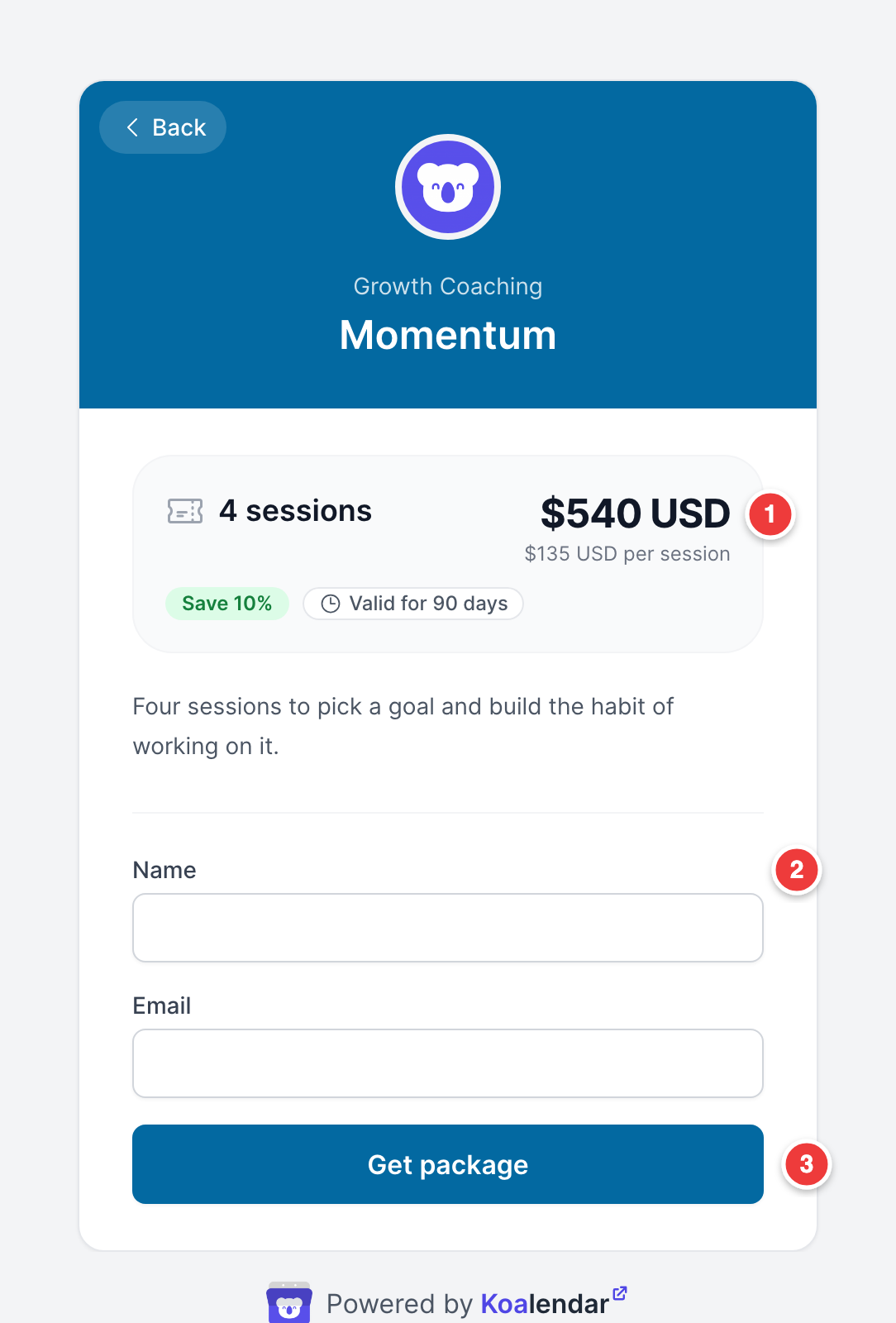
Task: Click the 4 sessions label
Action: (x=295, y=511)
